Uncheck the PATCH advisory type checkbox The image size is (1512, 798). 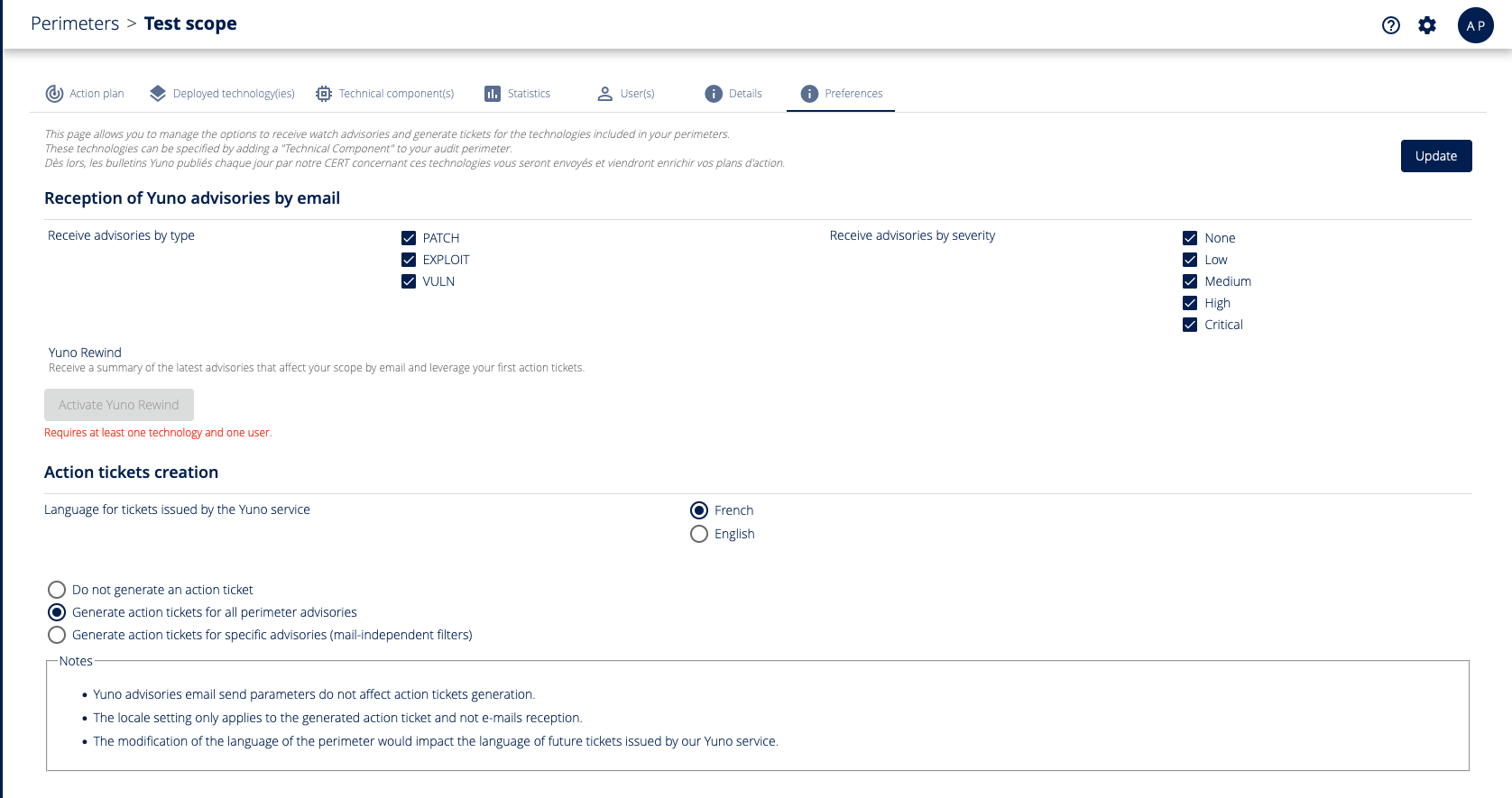409,238
